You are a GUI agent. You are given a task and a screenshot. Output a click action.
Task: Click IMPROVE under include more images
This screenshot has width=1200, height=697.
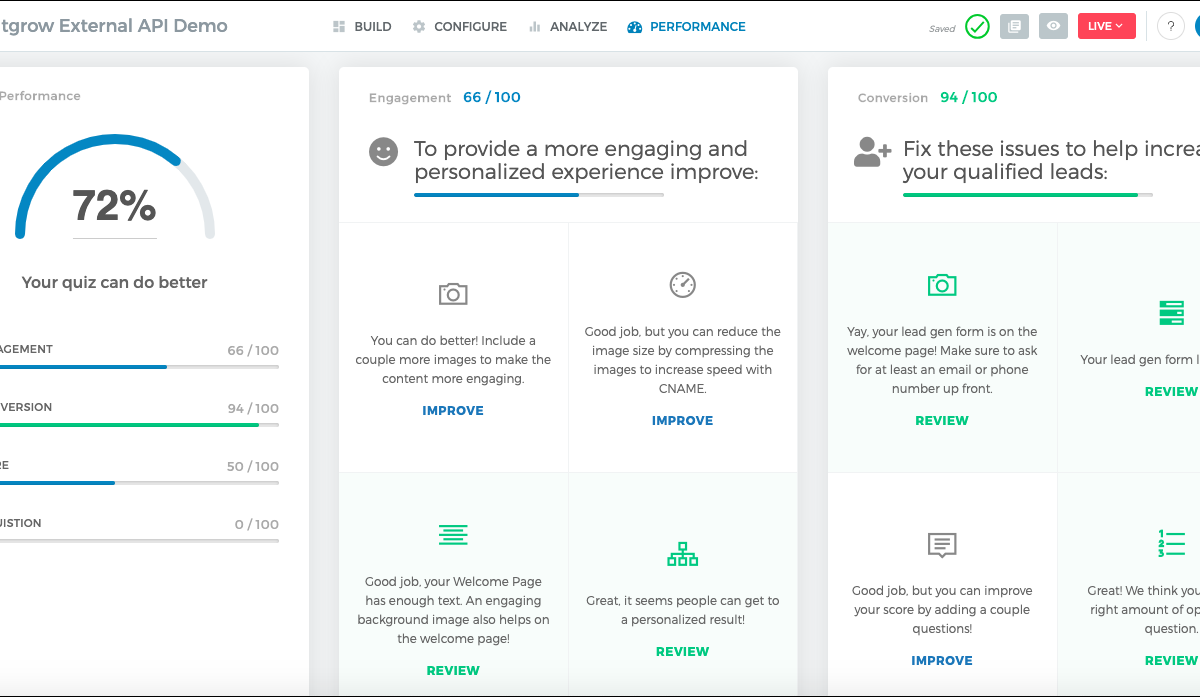click(x=453, y=411)
